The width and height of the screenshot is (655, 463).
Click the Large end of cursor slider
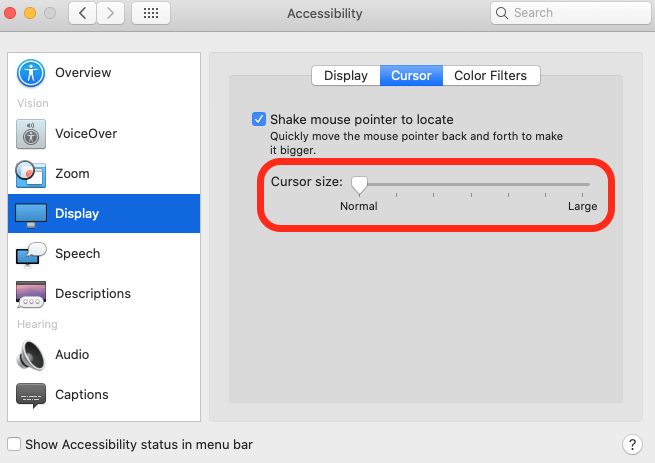click(589, 184)
